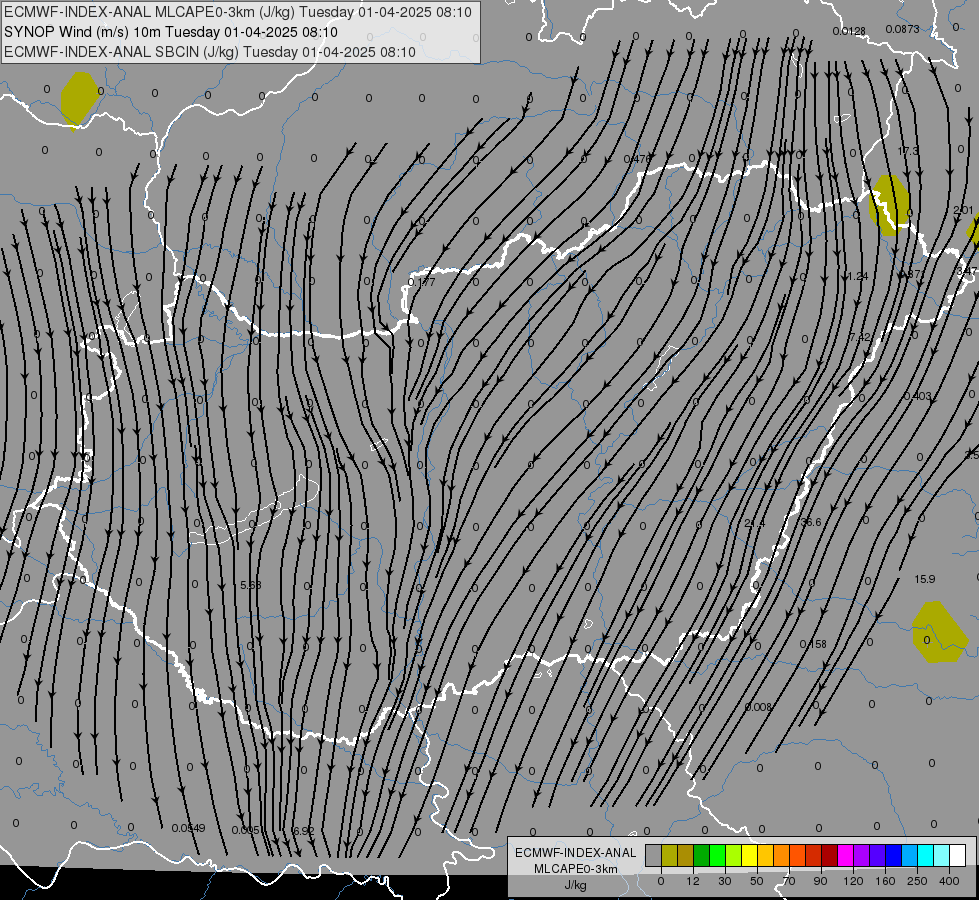Select the dark green legend swatch
The width and height of the screenshot is (979, 900).
coord(702,855)
